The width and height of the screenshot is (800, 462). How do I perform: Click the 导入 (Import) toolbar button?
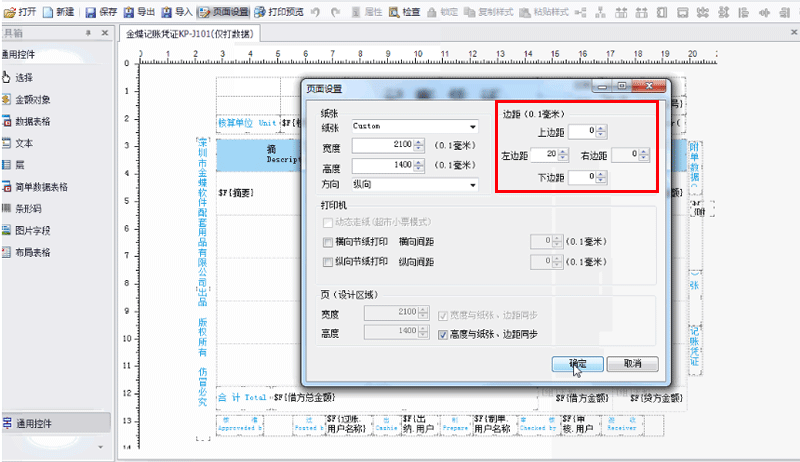(177, 12)
